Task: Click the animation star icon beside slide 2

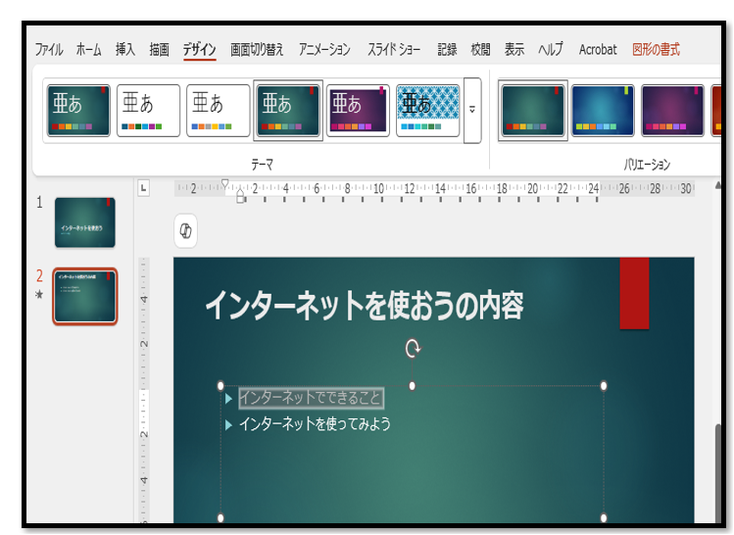Action: coord(39,294)
